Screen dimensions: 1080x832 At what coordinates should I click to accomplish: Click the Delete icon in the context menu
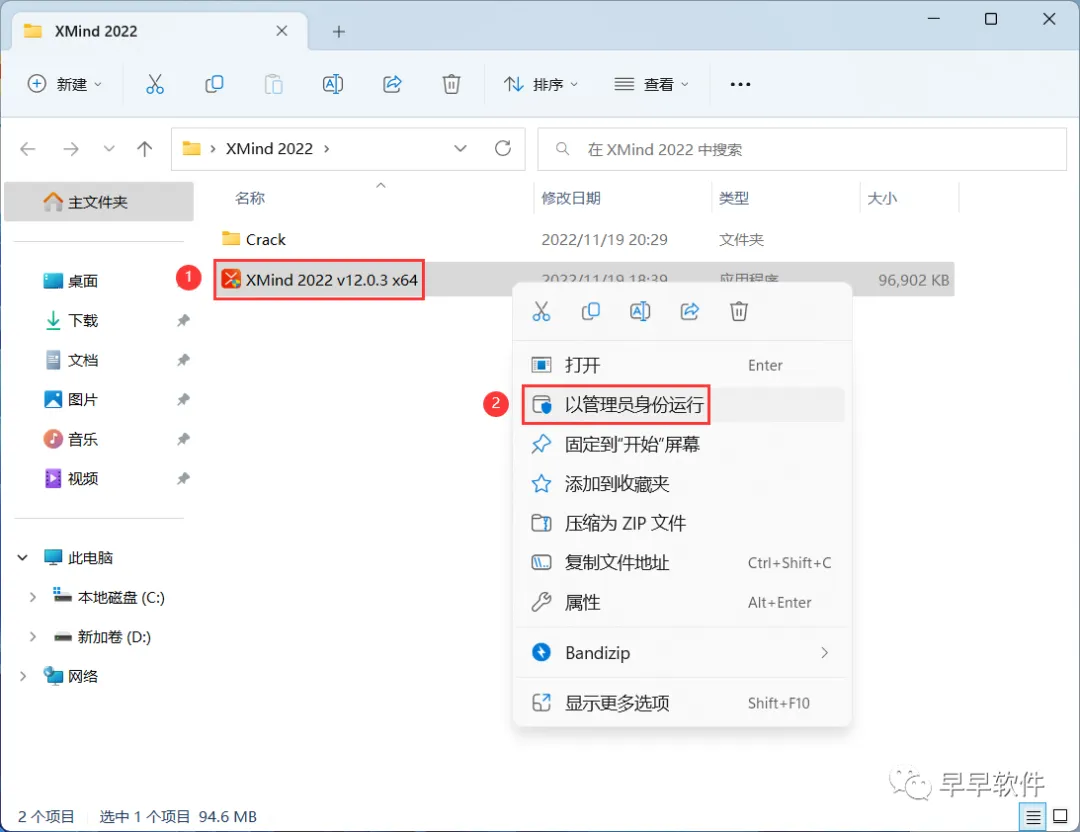point(739,311)
